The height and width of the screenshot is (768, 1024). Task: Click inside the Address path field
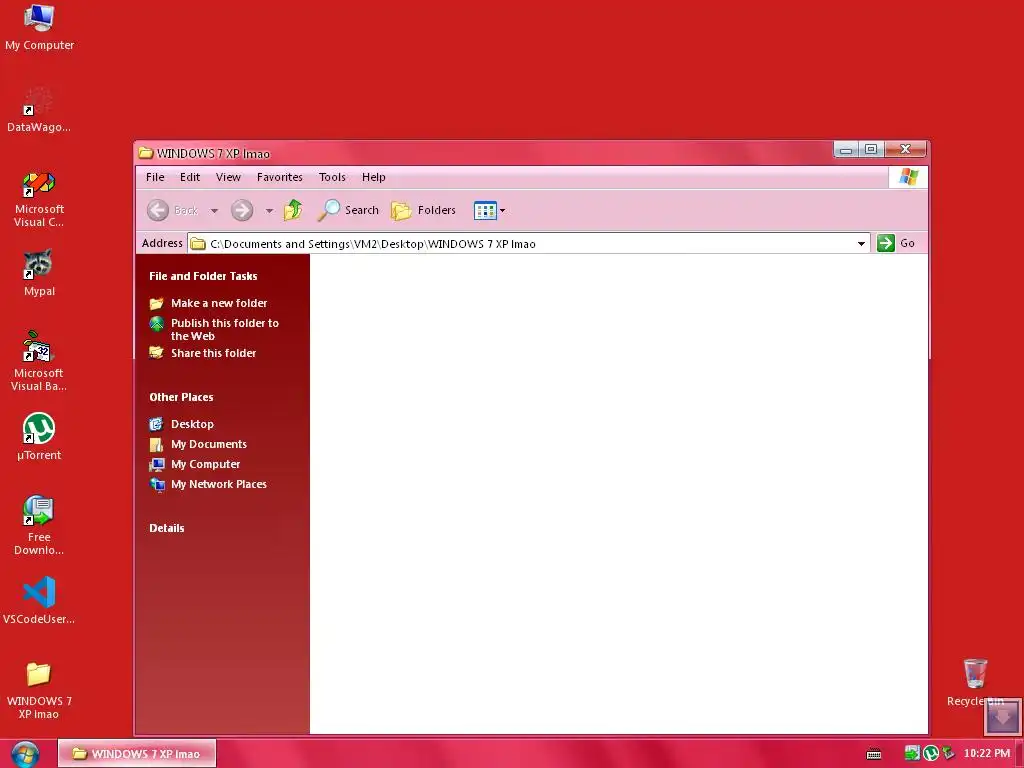[528, 244]
